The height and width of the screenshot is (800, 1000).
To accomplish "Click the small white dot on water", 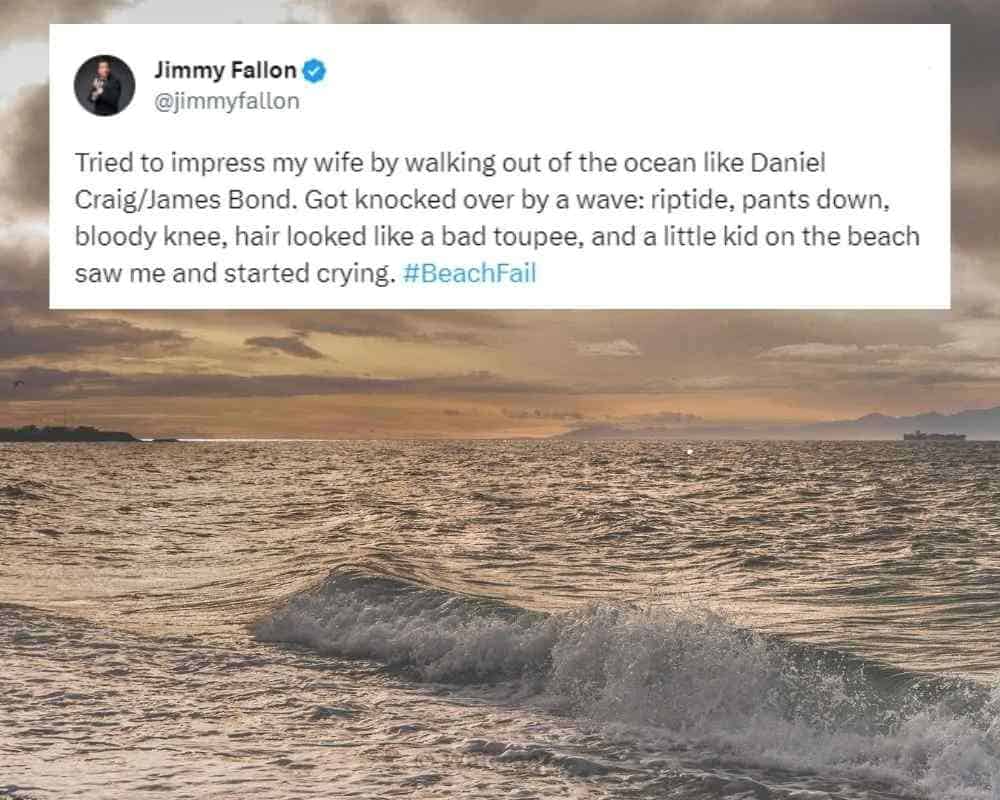I will pyautogui.click(x=690, y=452).
